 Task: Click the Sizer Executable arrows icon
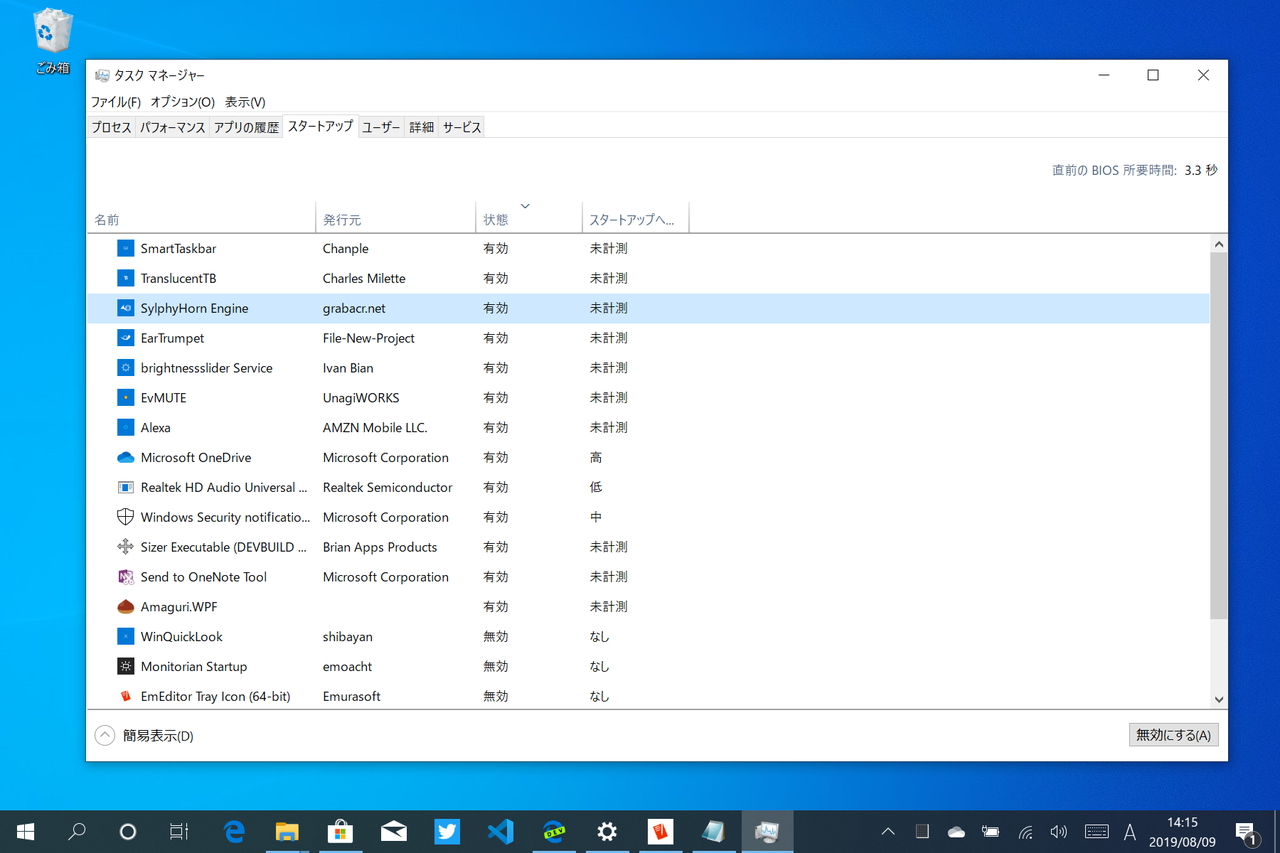pyautogui.click(x=125, y=547)
